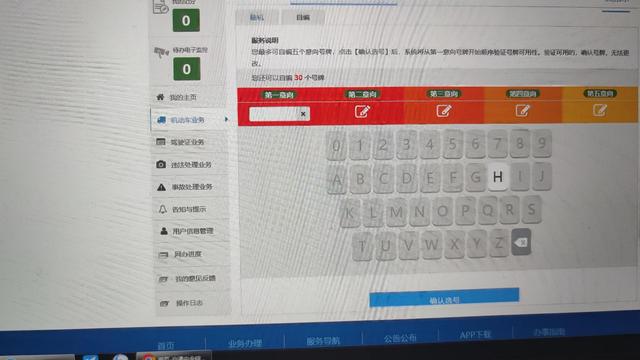This screenshot has height=360, width=640.
Task: Tap the 5 key on the keyboard
Action: (x=452, y=144)
